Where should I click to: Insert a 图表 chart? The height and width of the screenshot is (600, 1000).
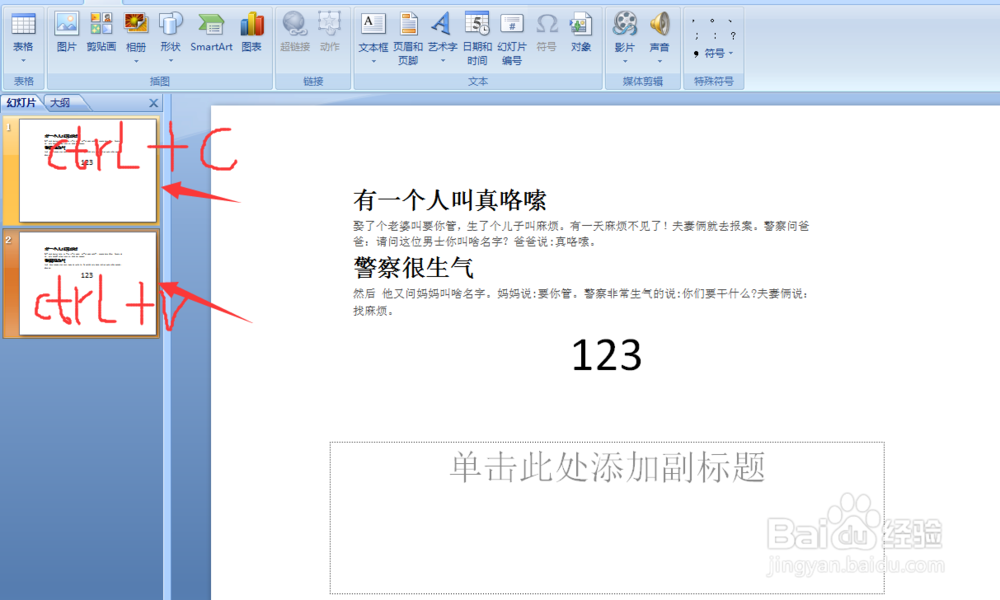[252, 32]
